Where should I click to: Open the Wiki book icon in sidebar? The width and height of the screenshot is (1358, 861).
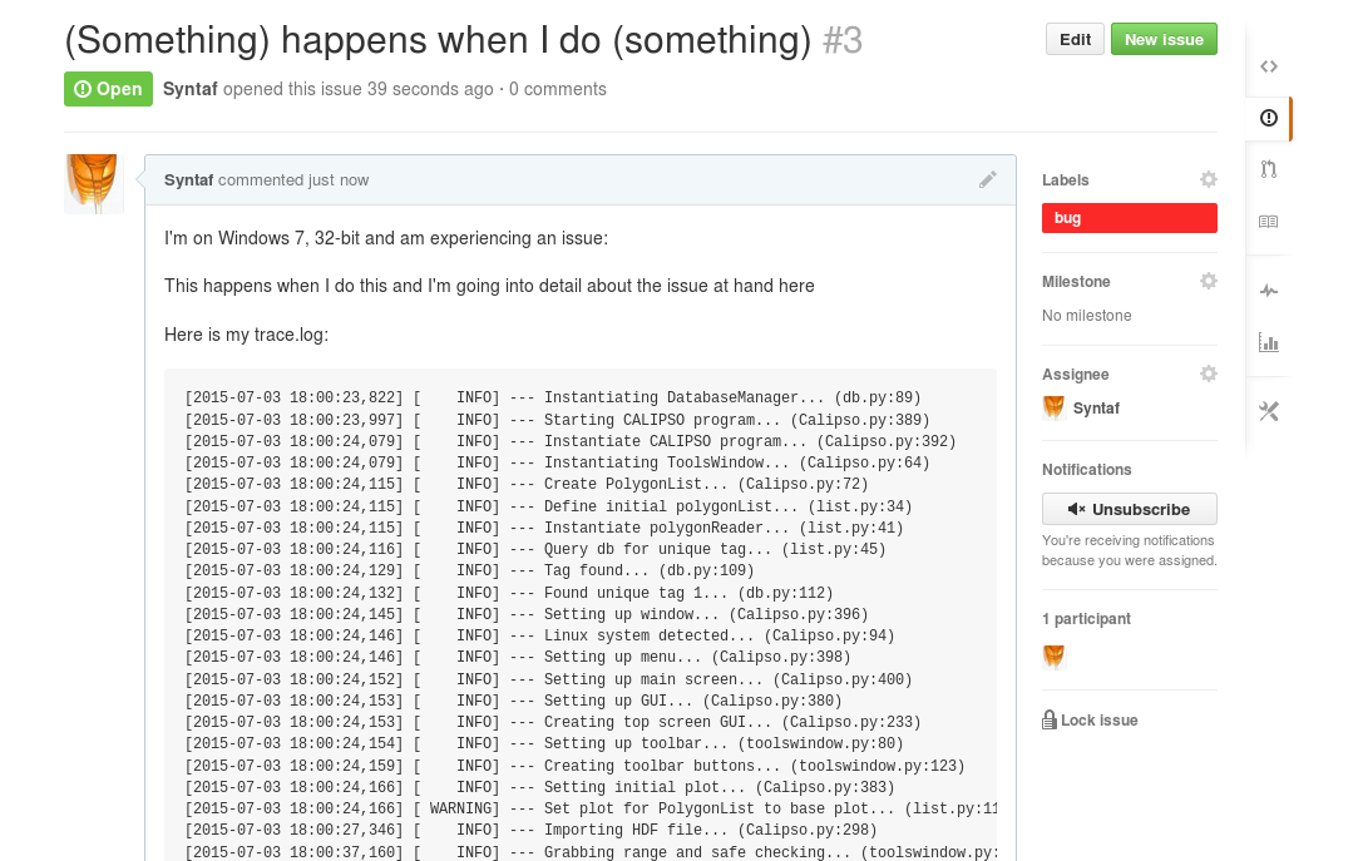1268,221
